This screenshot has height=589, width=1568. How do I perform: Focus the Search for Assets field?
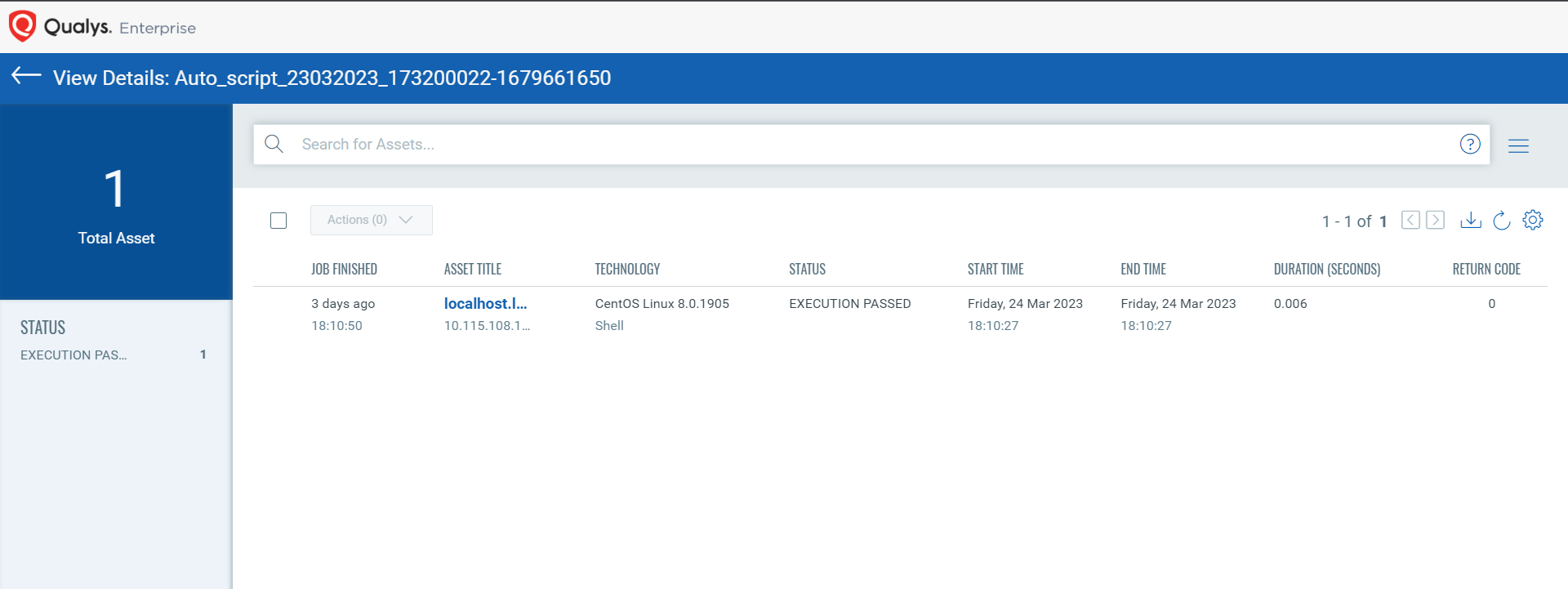pyautogui.click(x=871, y=145)
